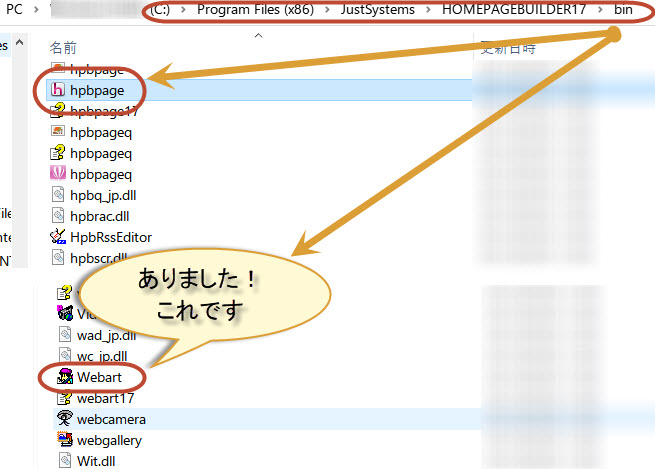This screenshot has width=655, height=469.
Task: Select the Wit.dll file icon
Action: click(65, 461)
